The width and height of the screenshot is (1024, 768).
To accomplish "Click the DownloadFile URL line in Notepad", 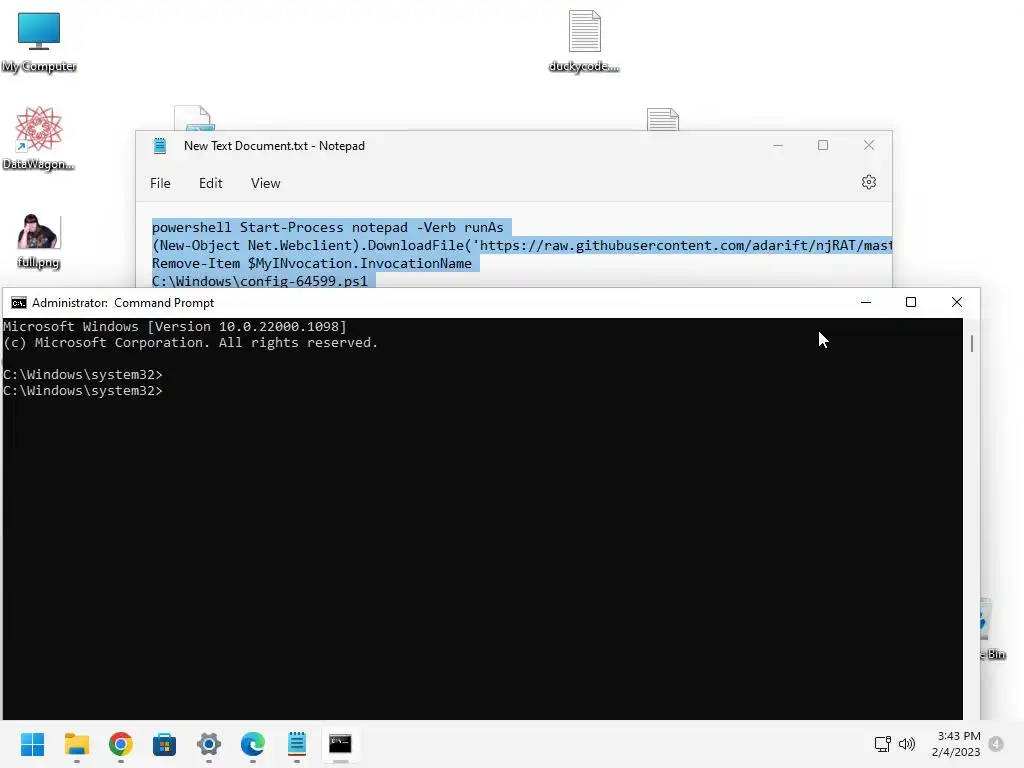I will click(522, 246).
